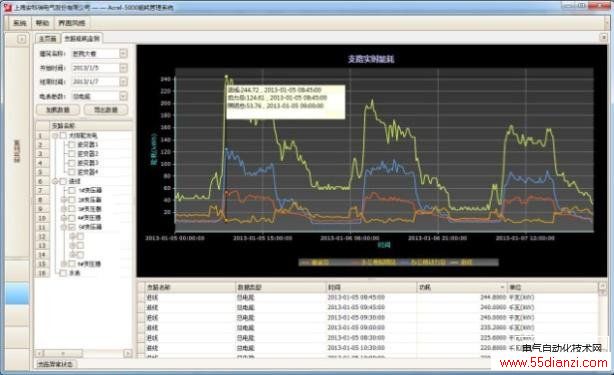The height and width of the screenshot is (375, 614).
Task: Click the 加载数据 button
Action: [58, 110]
